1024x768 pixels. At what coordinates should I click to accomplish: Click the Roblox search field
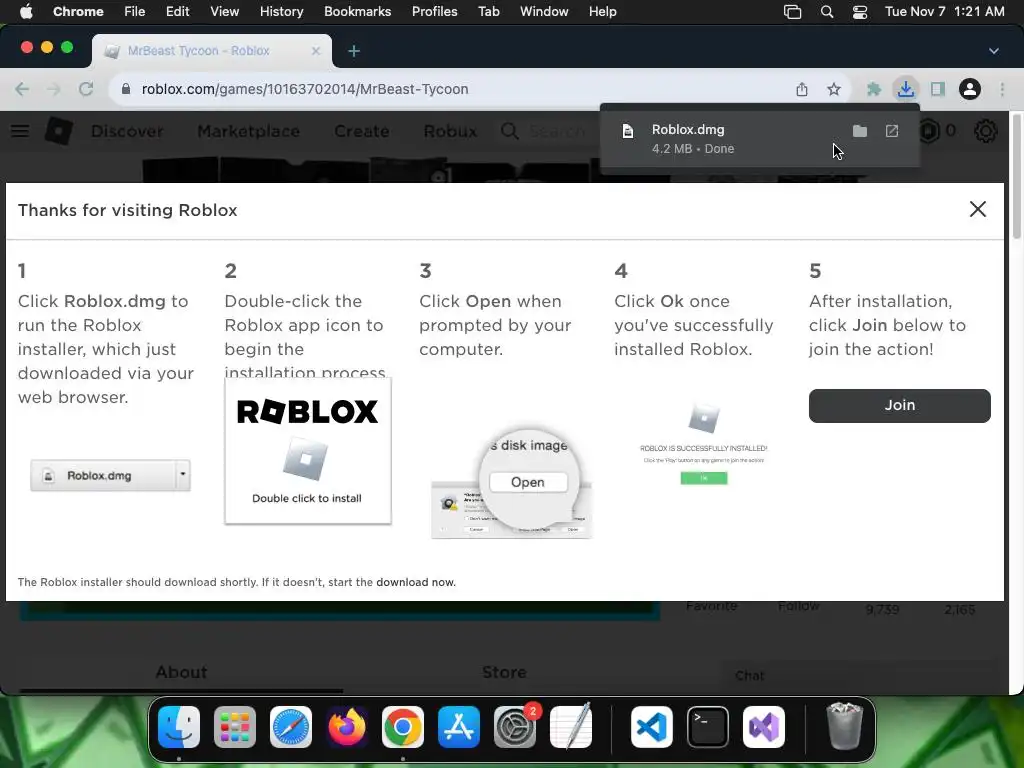click(558, 131)
